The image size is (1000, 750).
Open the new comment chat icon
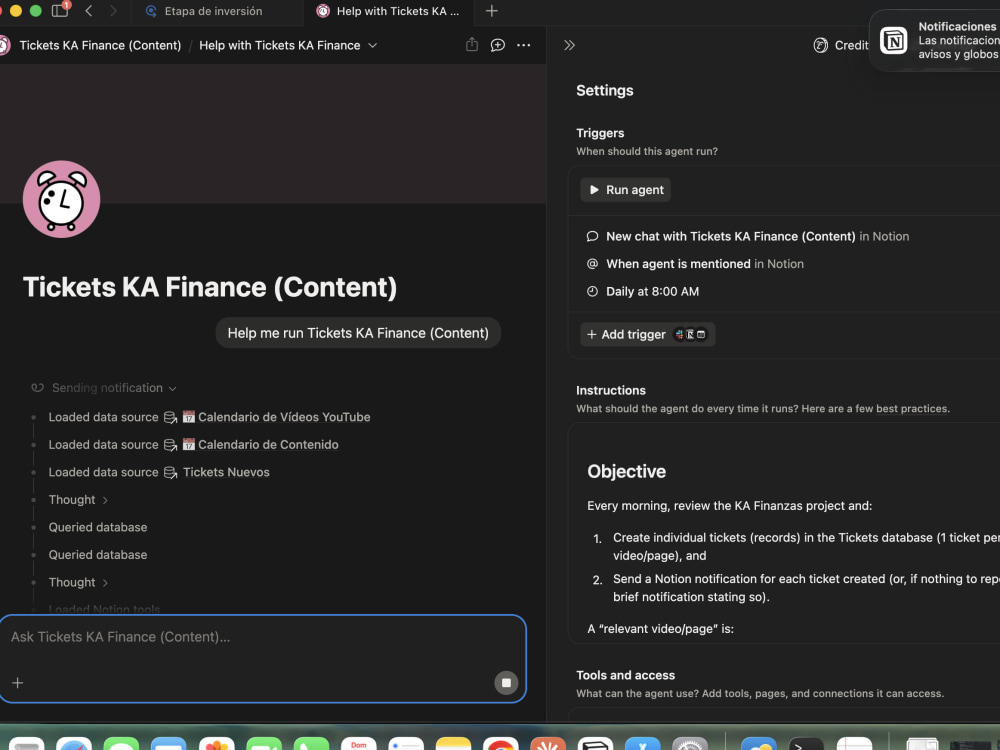tap(497, 45)
